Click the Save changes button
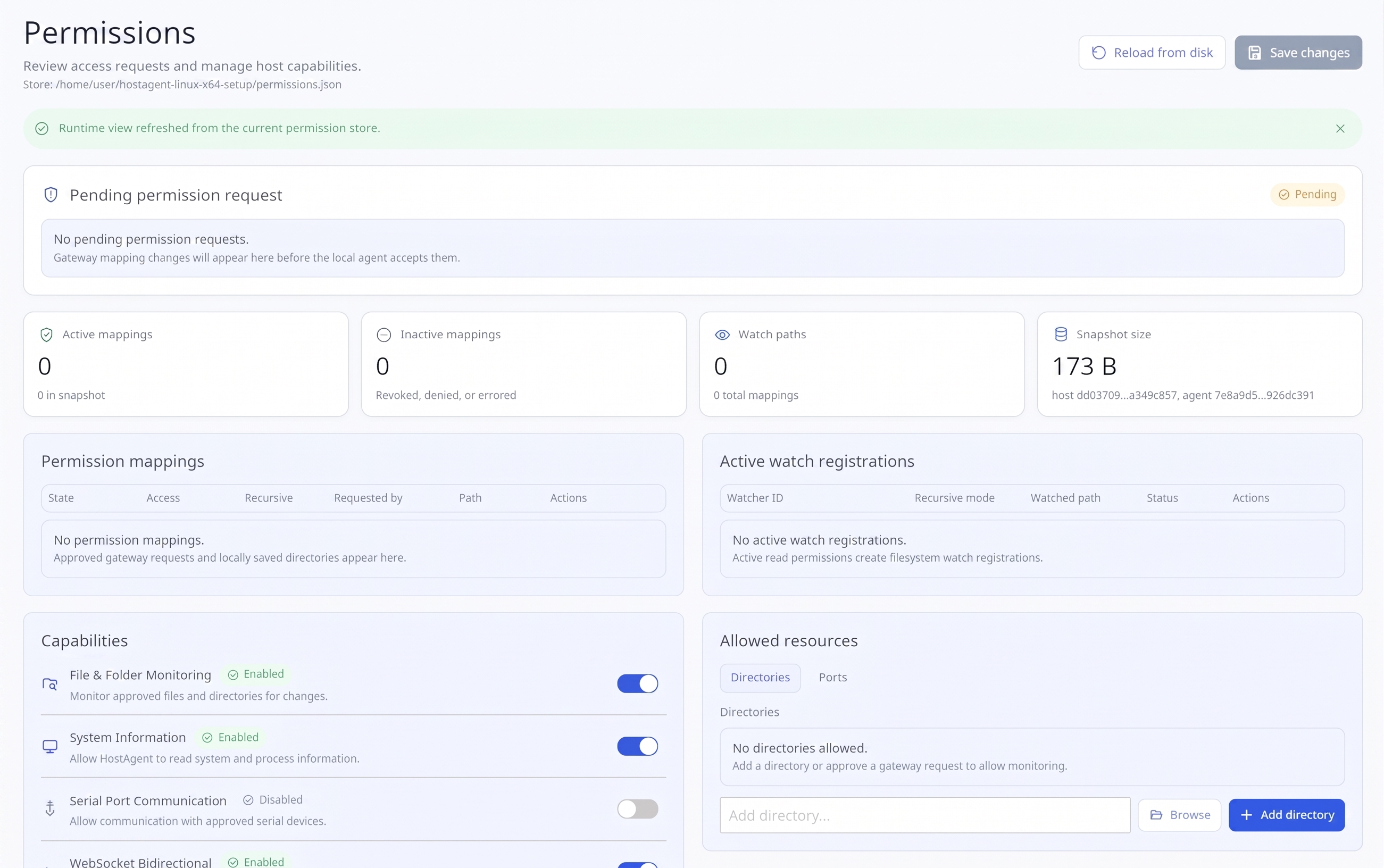Screen dimensions: 1384x868 pos(1298,53)
